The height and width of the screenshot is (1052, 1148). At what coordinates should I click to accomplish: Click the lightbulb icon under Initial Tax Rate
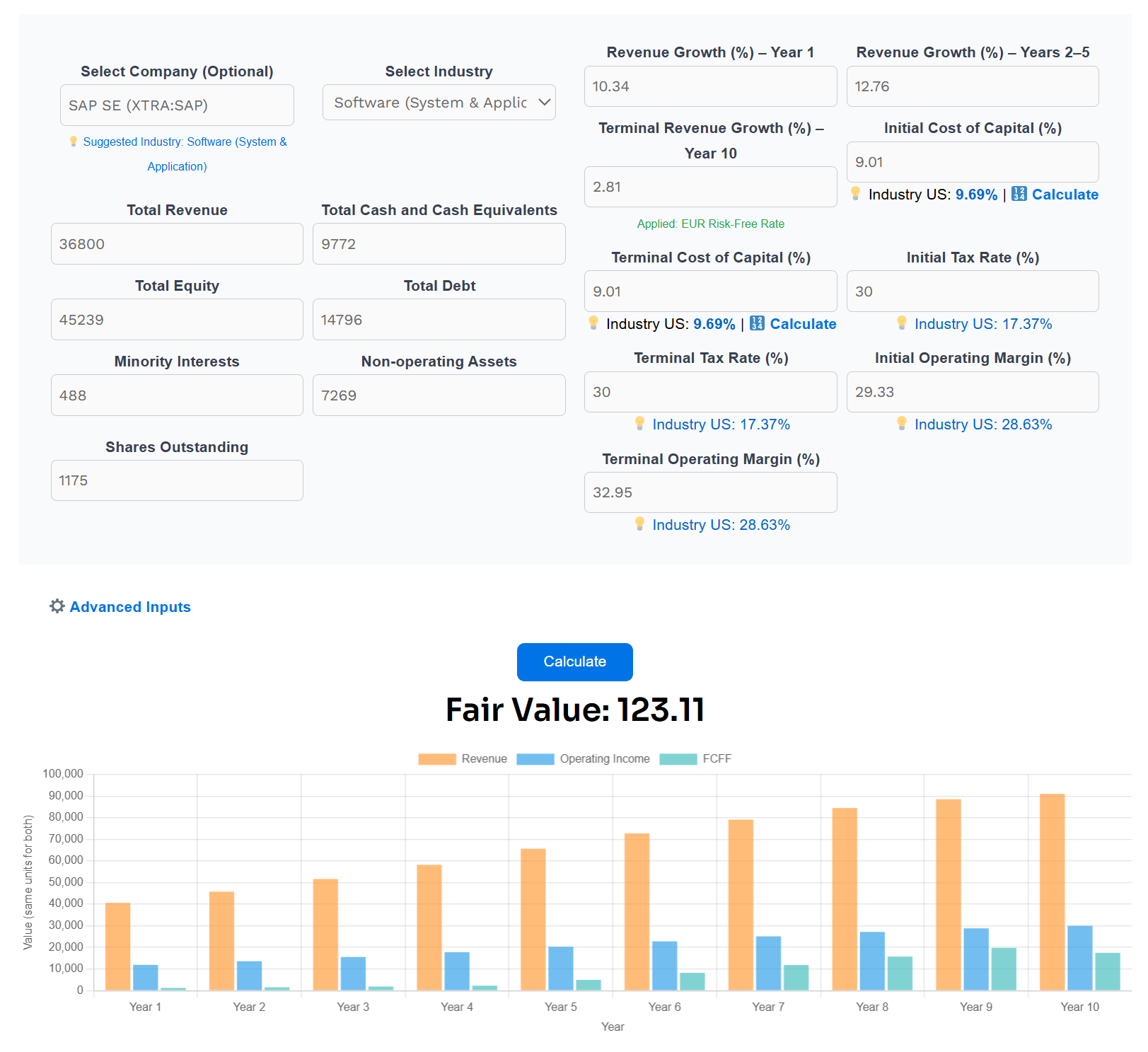click(x=902, y=323)
